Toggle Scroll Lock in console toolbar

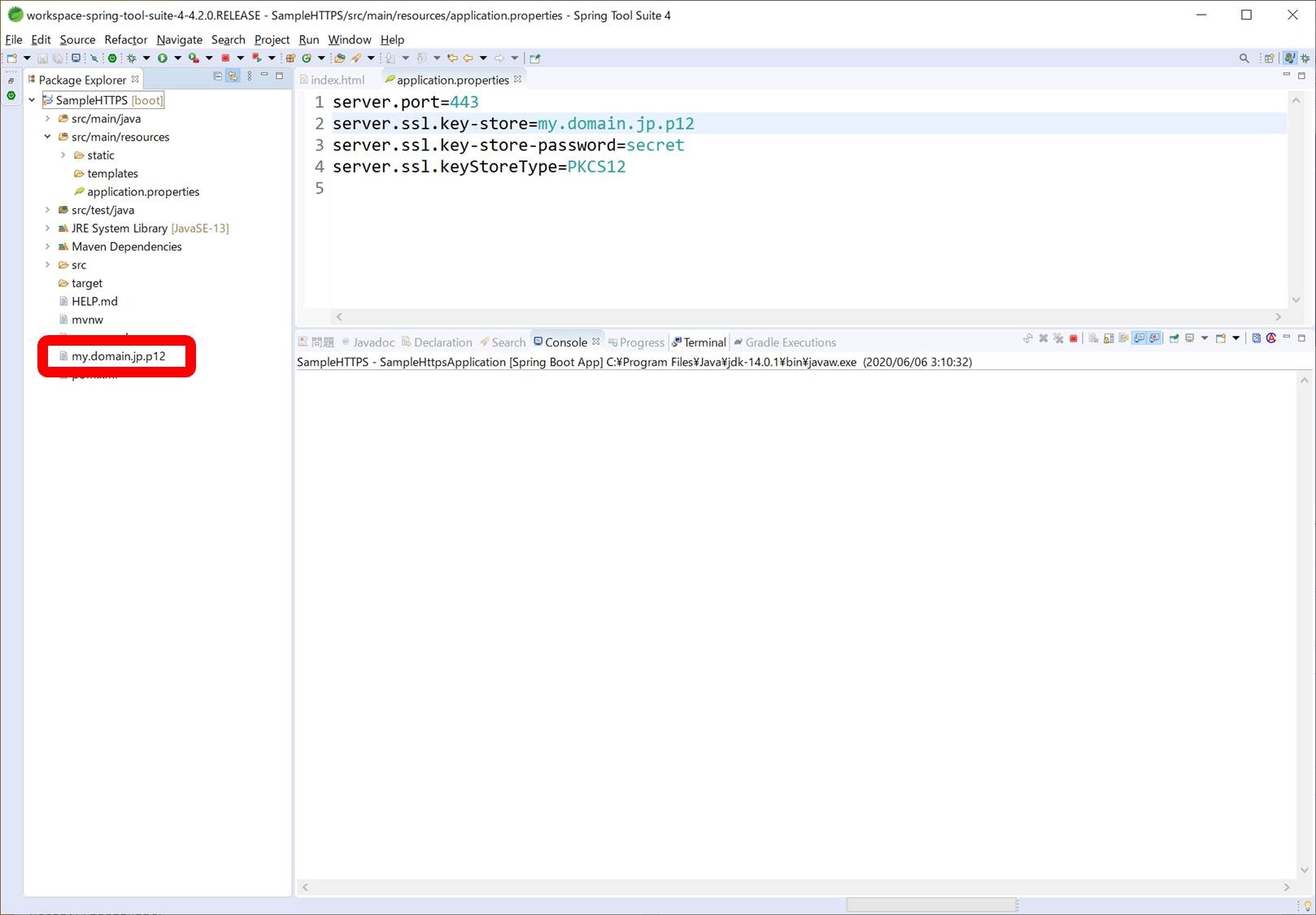1109,338
